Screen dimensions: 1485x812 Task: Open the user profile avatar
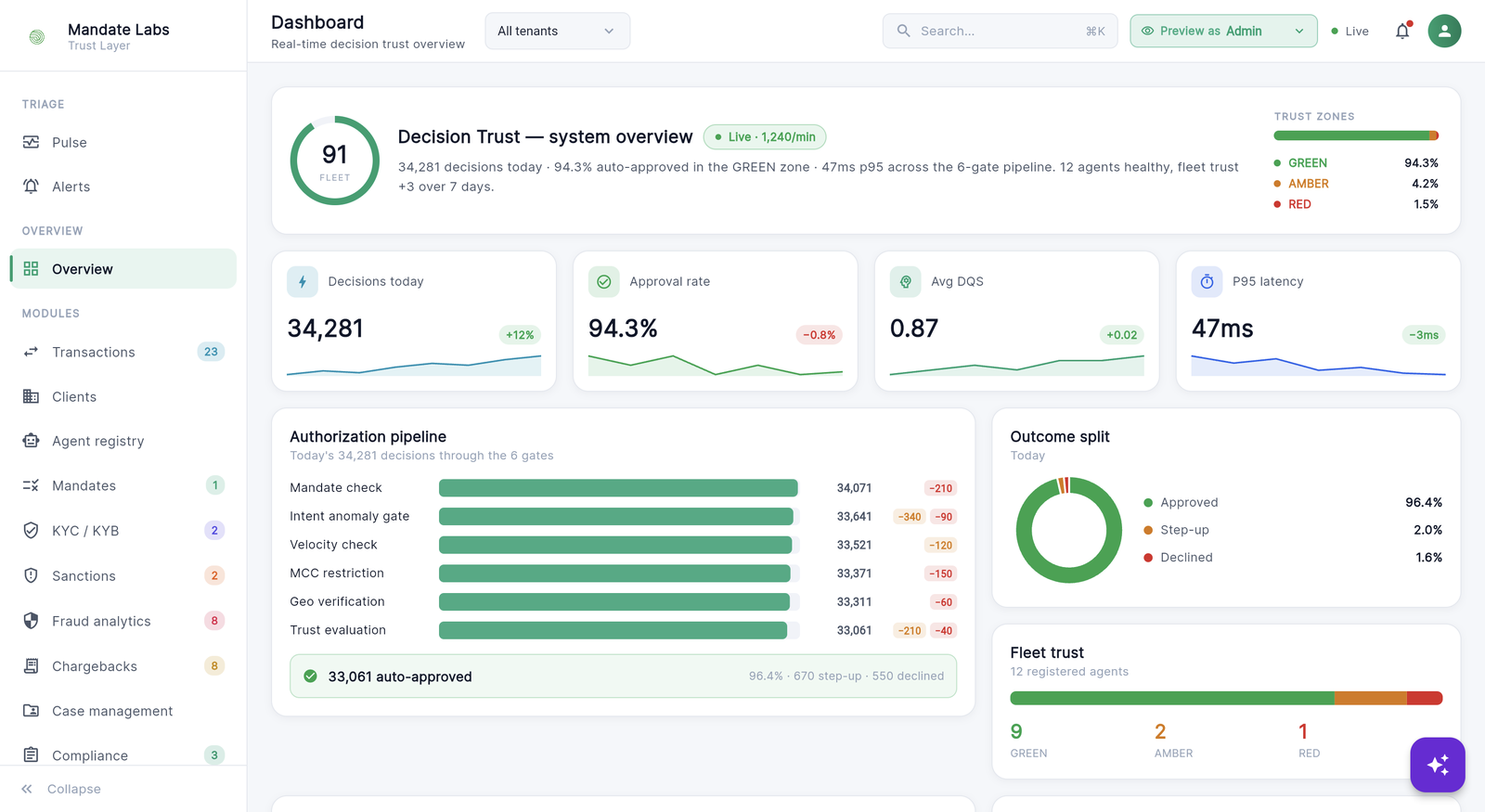[1444, 31]
